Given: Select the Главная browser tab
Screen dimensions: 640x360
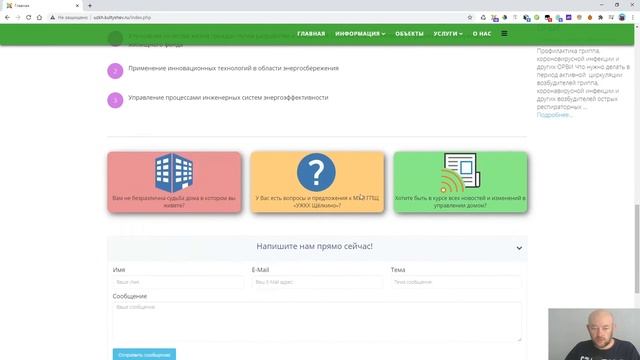Looking at the screenshot, I should [41, 6].
